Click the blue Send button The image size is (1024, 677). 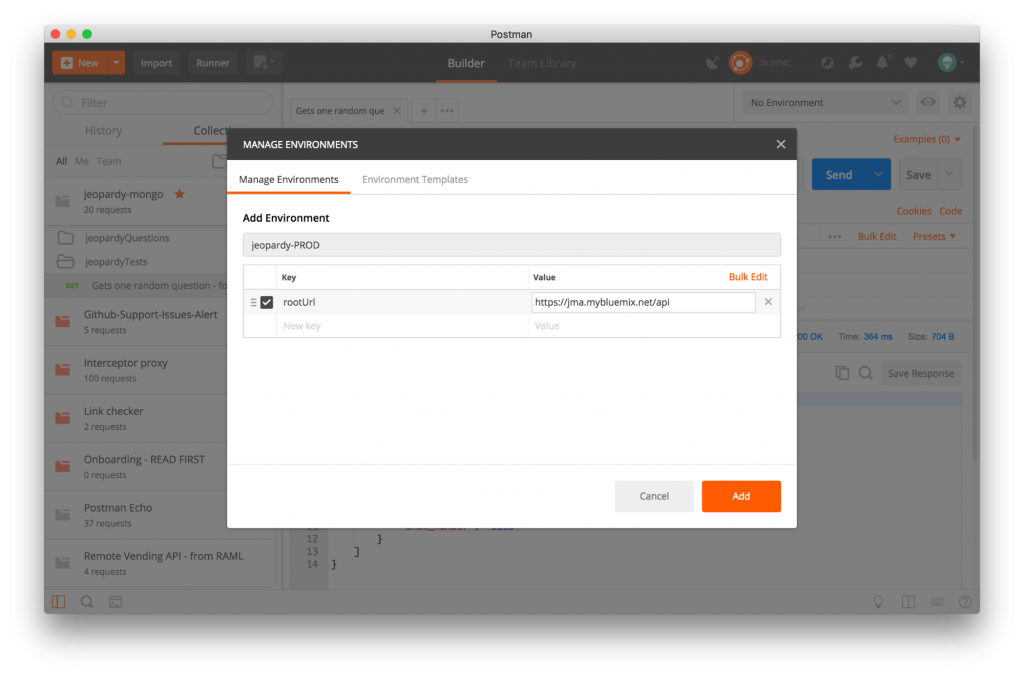[839, 174]
